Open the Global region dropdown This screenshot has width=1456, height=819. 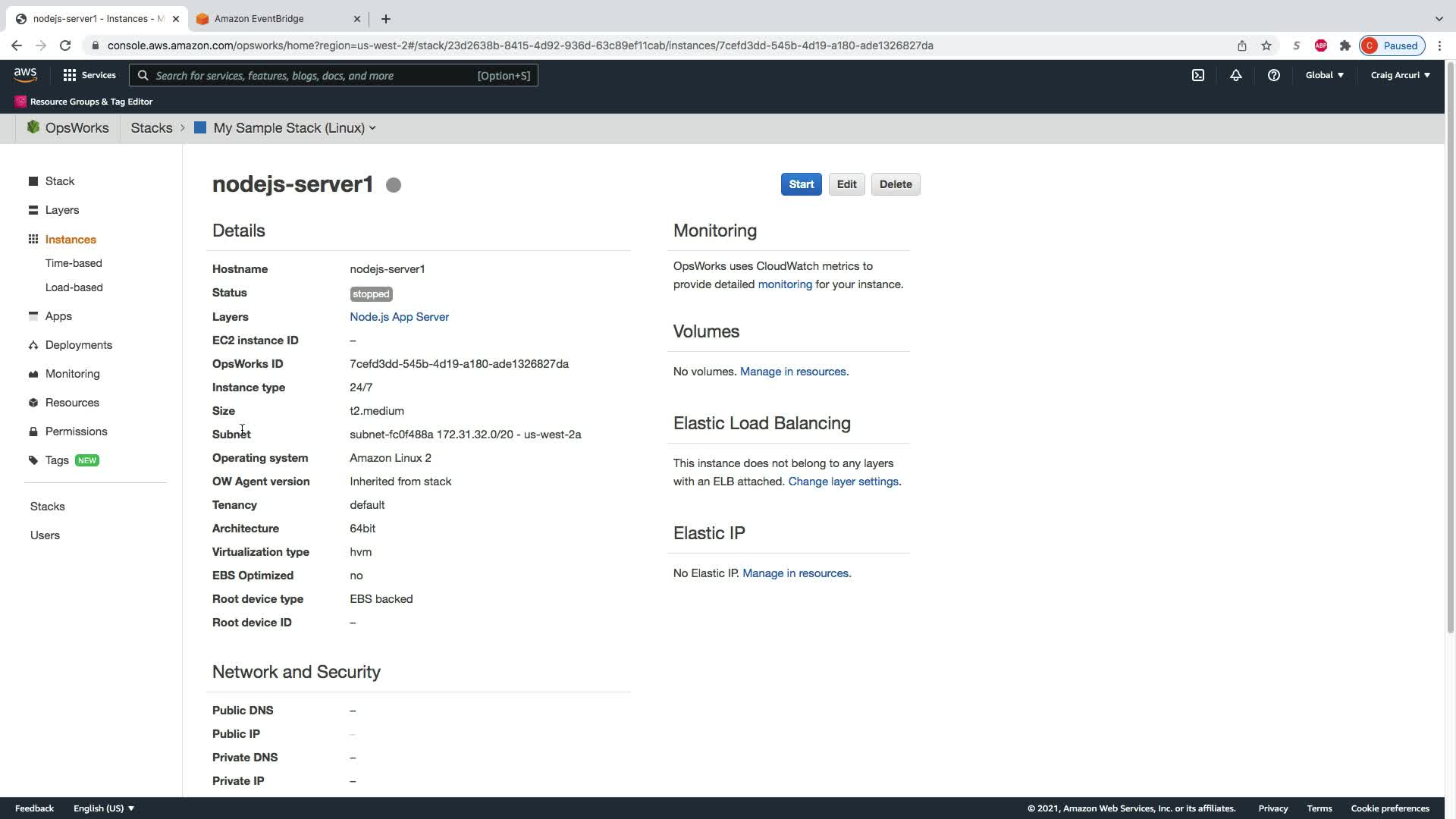tap(1324, 75)
